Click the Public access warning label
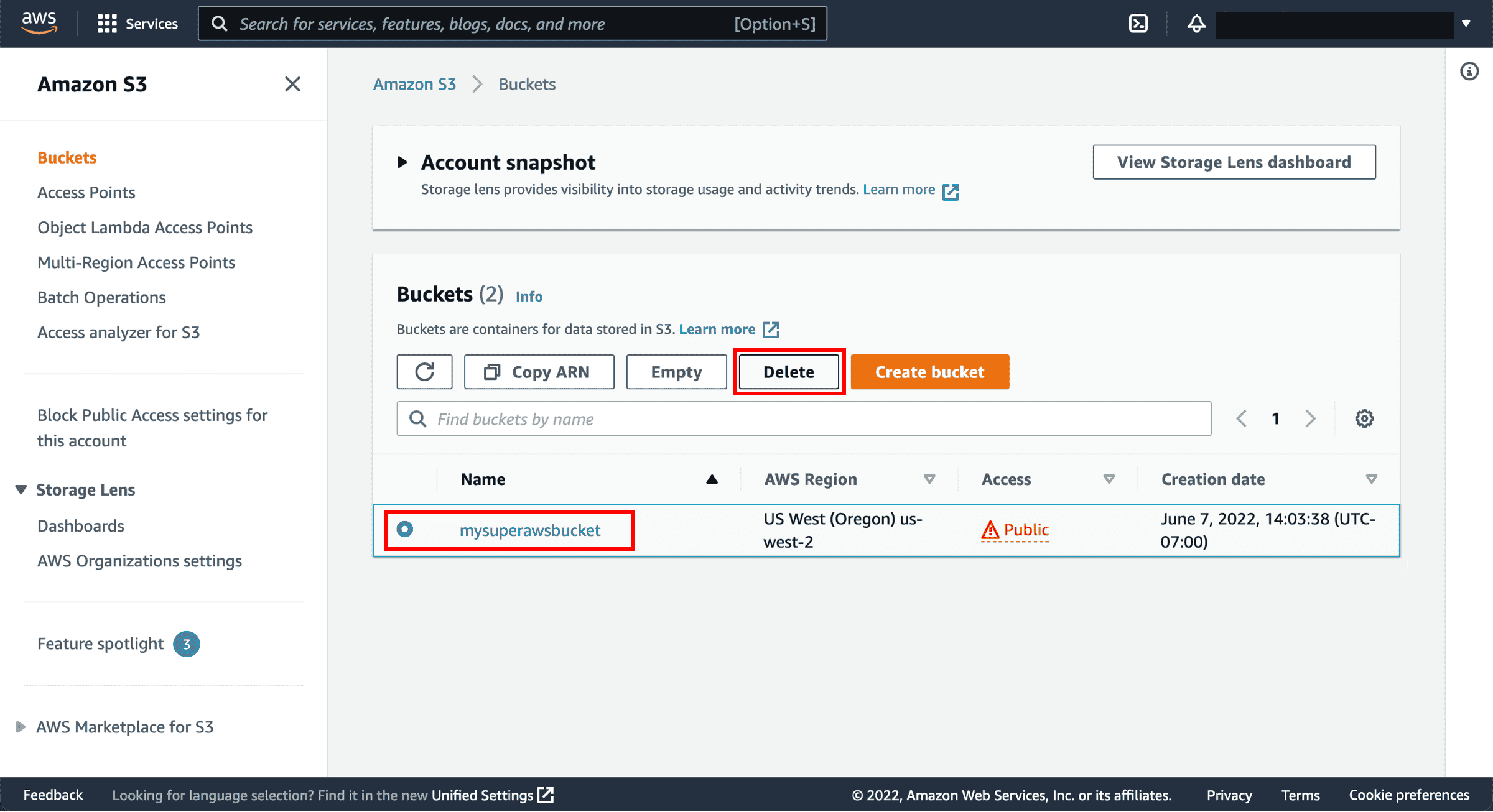The width and height of the screenshot is (1493, 812). point(1015,530)
